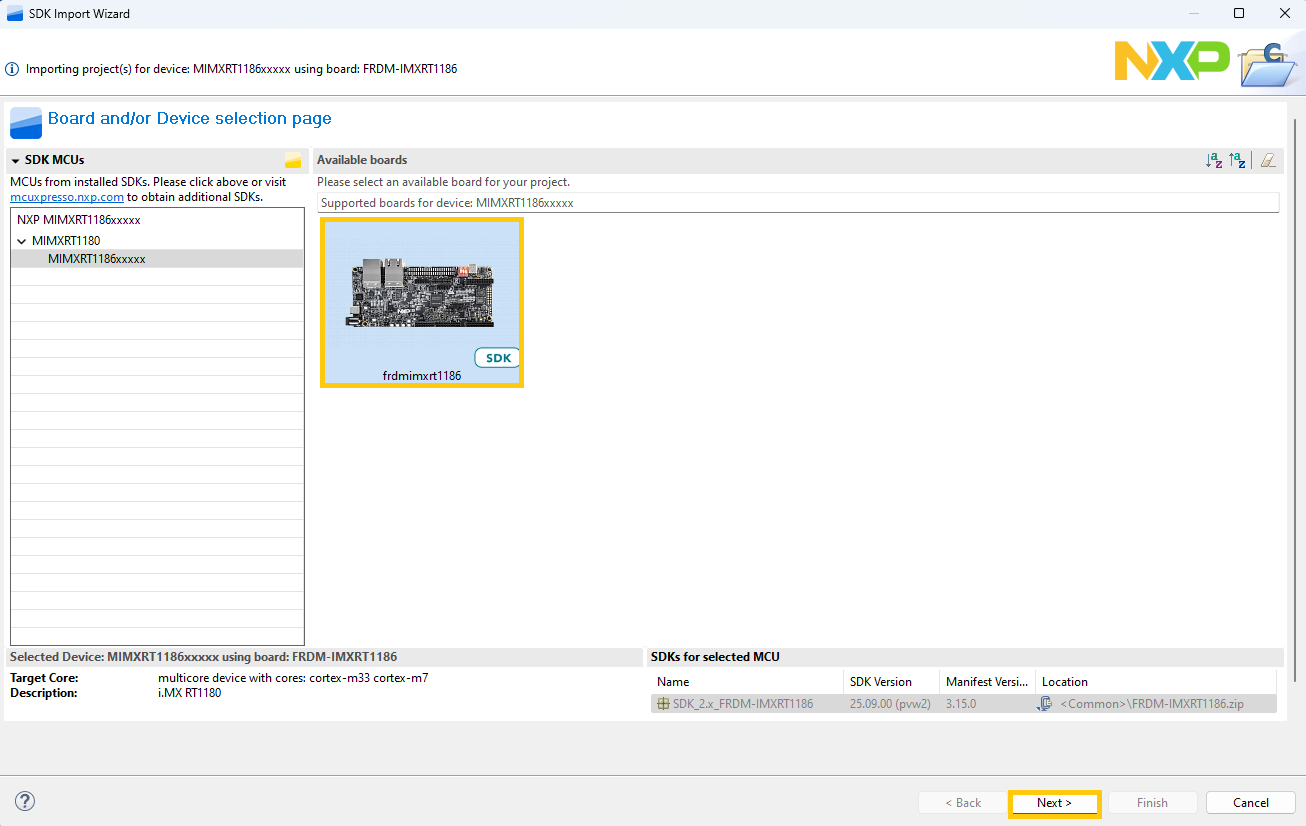Click the archive icon in Location column
This screenshot has width=1306, height=826.
click(1045, 704)
